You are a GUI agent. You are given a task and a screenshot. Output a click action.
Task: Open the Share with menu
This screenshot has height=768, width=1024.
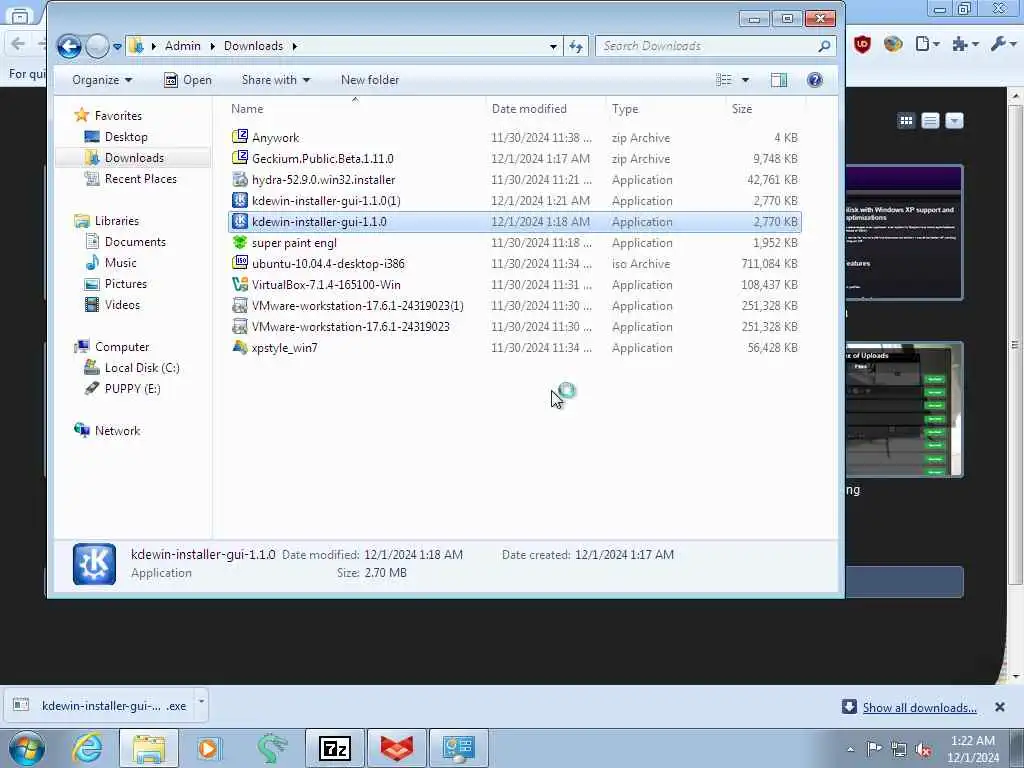click(x=276, y=80)
